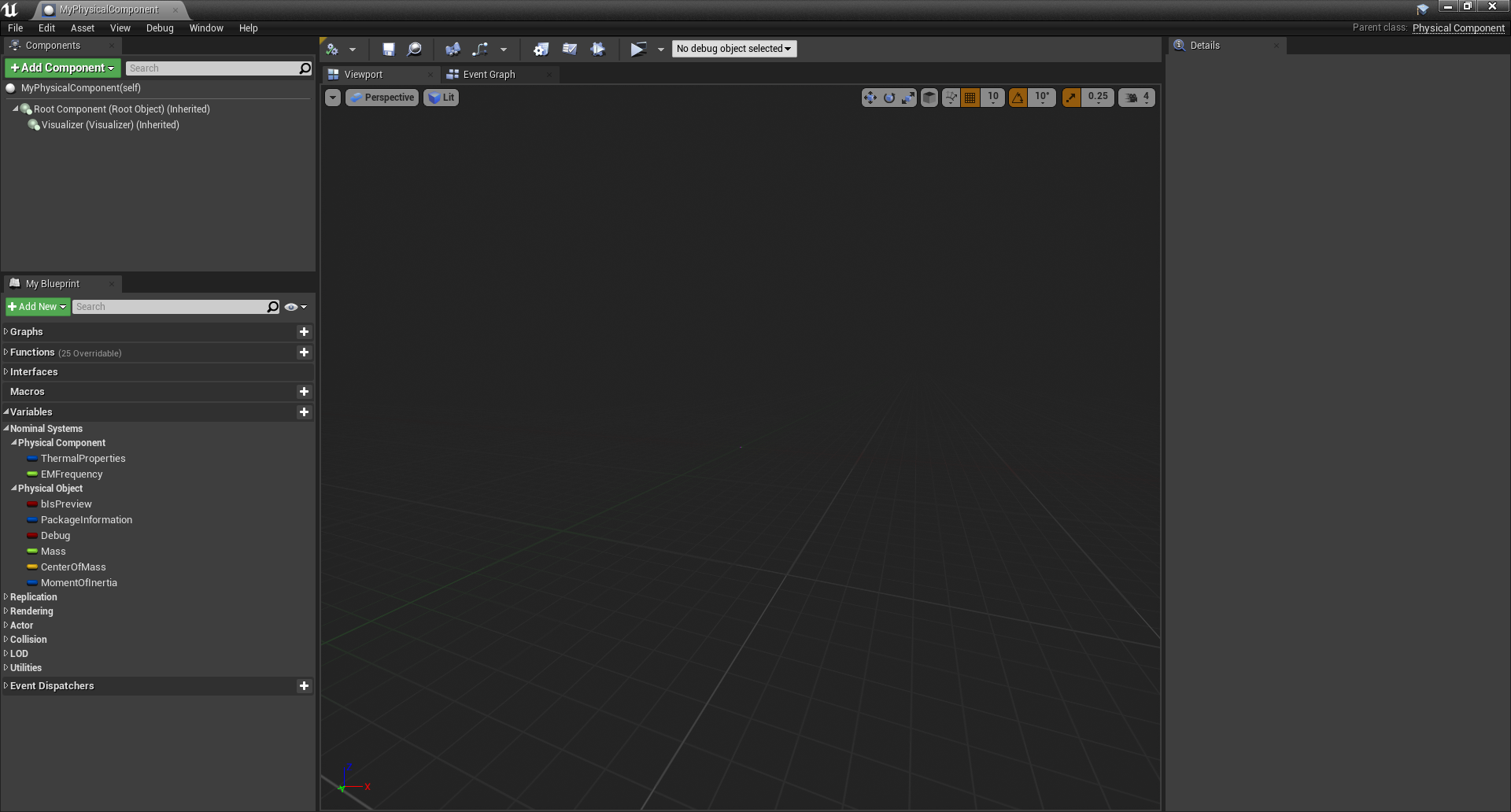Toggle grid snapping on or off
1511x812 pixels.
pyautogui.click(x=970, y=98)
